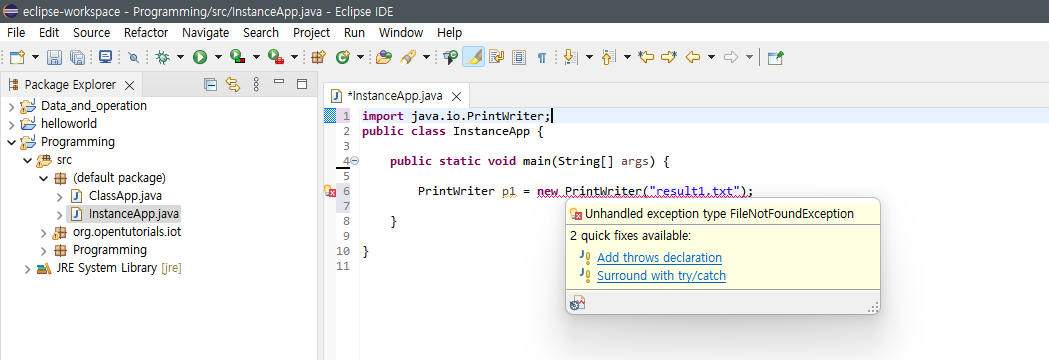Click the Search flashlight toolbar icon
Viewport: 1049px width, 360px height.
(407, 58)
